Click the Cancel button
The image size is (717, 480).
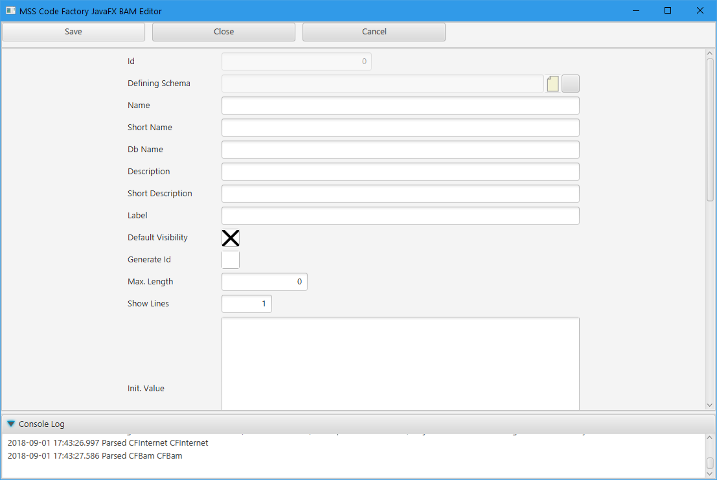(x=373, y=32)
